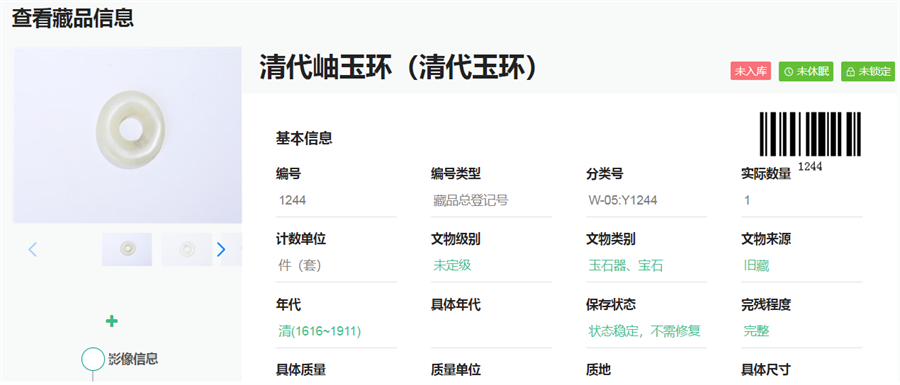Screen dimensions: 900x385
Task: Click the 查看藏品信息 page heading
Action: [x=73, y=18]
